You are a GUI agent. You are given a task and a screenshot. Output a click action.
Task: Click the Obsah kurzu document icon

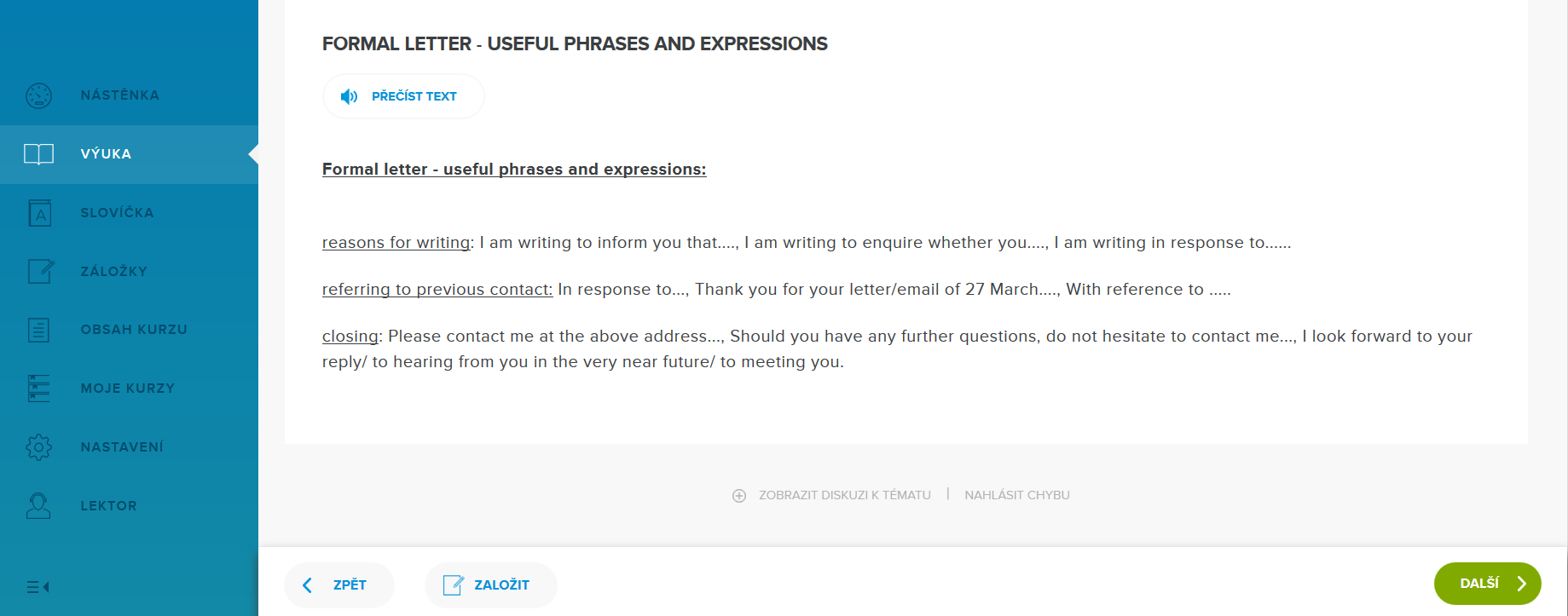coord(39,330)
